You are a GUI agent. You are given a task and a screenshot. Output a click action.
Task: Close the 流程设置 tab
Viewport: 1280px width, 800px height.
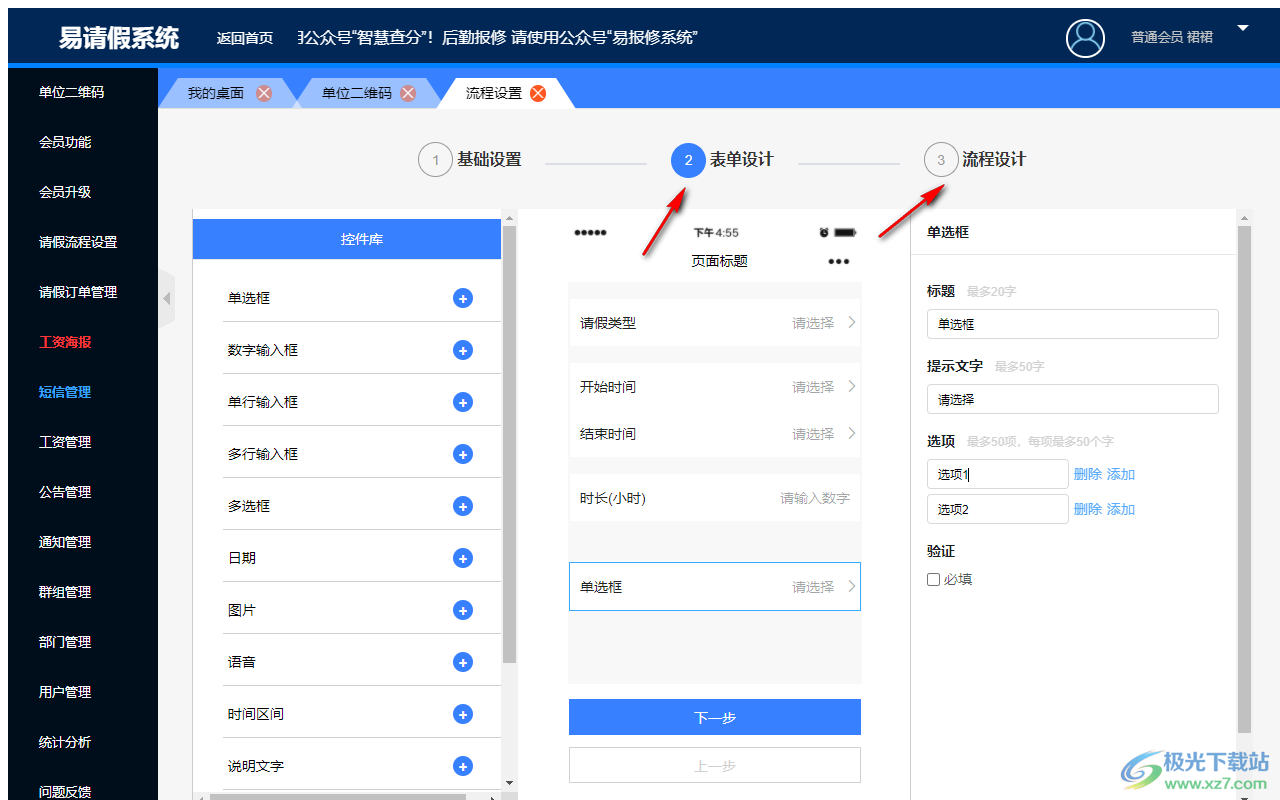538,93
